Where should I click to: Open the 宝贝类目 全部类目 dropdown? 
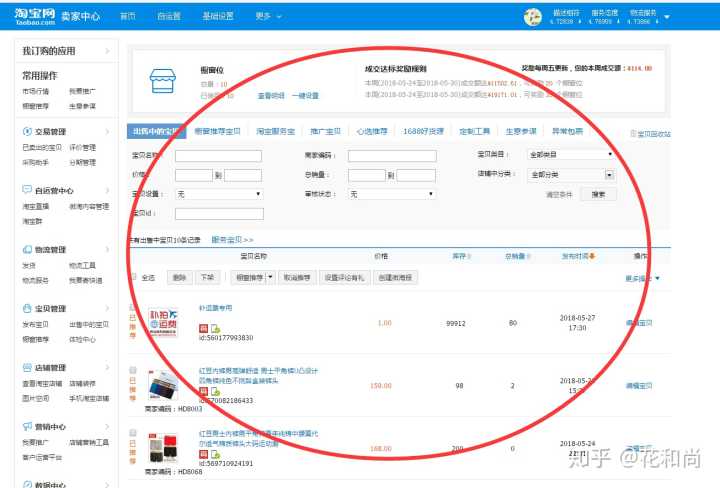coord(571,155)
